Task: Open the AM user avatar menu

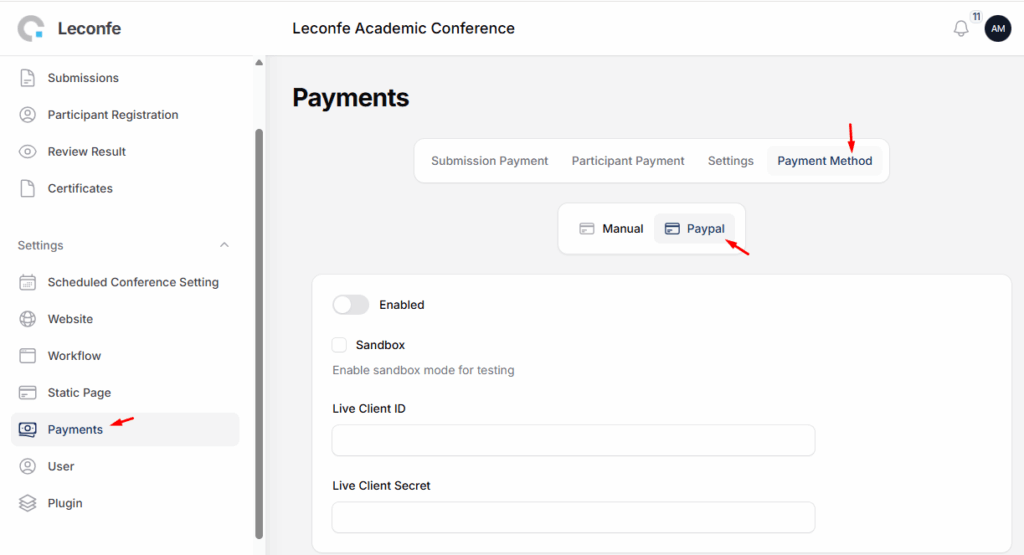Action: [x=997, y=28]
